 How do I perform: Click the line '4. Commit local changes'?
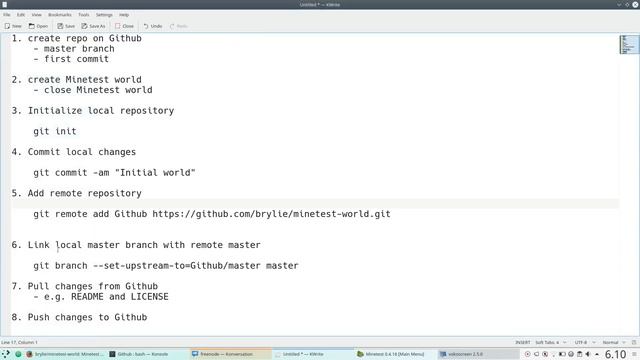[x=73, y=152]
